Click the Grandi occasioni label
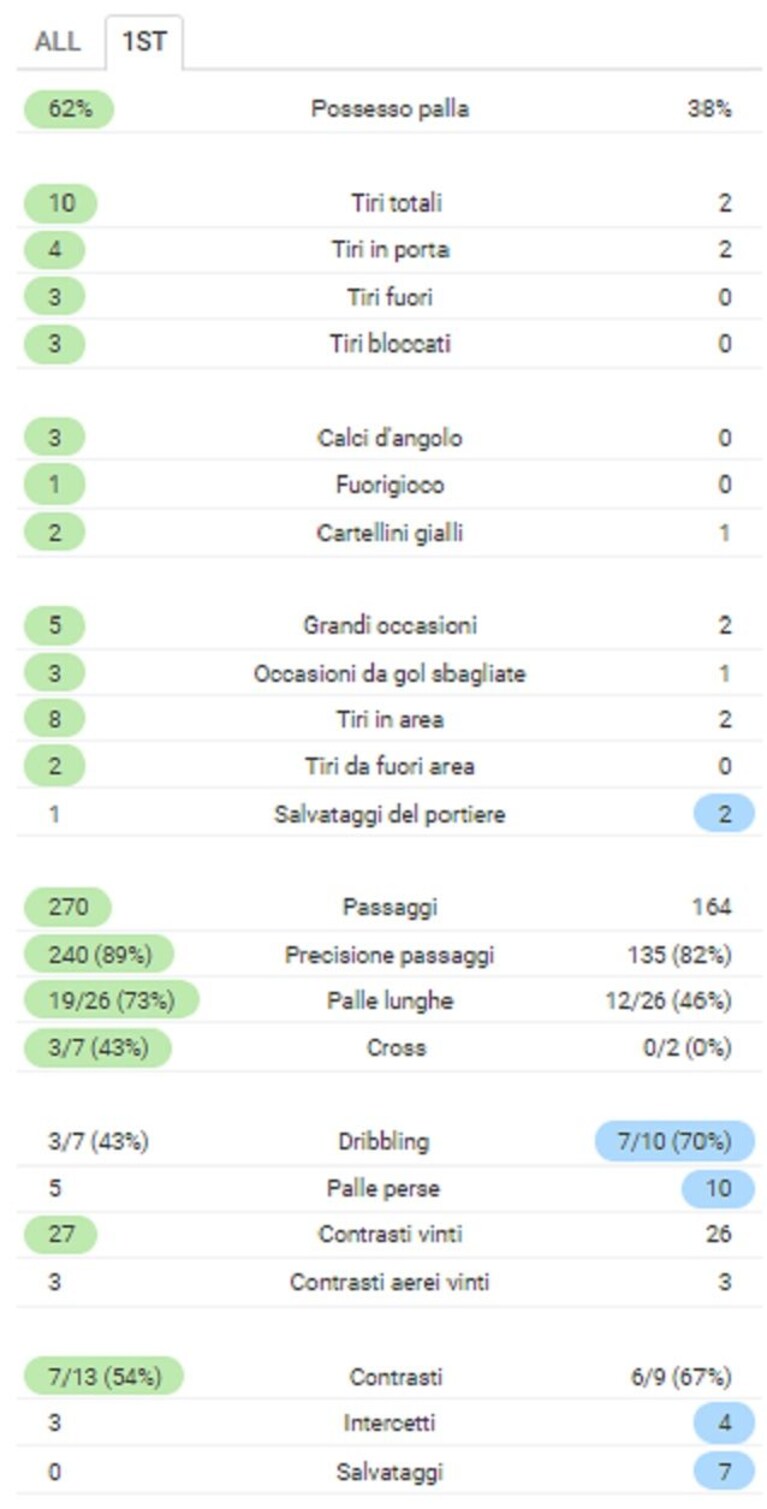The width and height of the screenshot is (767, 1509). [390, 625]
